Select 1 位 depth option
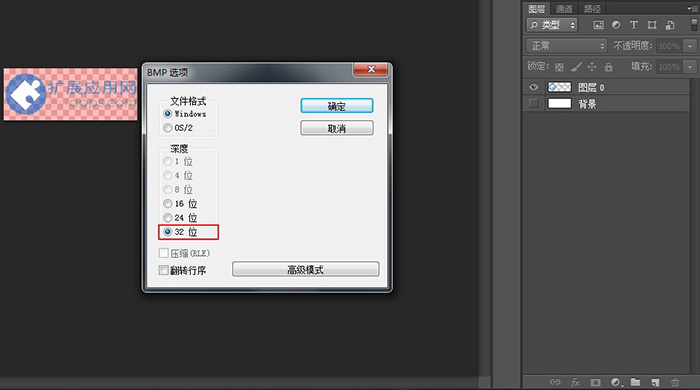The image size is (700, 390). (167, 161)
